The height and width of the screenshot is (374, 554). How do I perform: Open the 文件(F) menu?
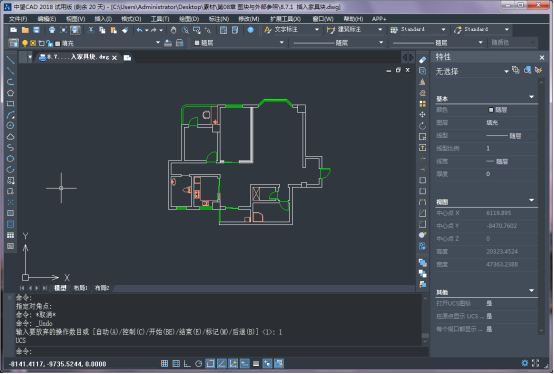pos(18,19)
